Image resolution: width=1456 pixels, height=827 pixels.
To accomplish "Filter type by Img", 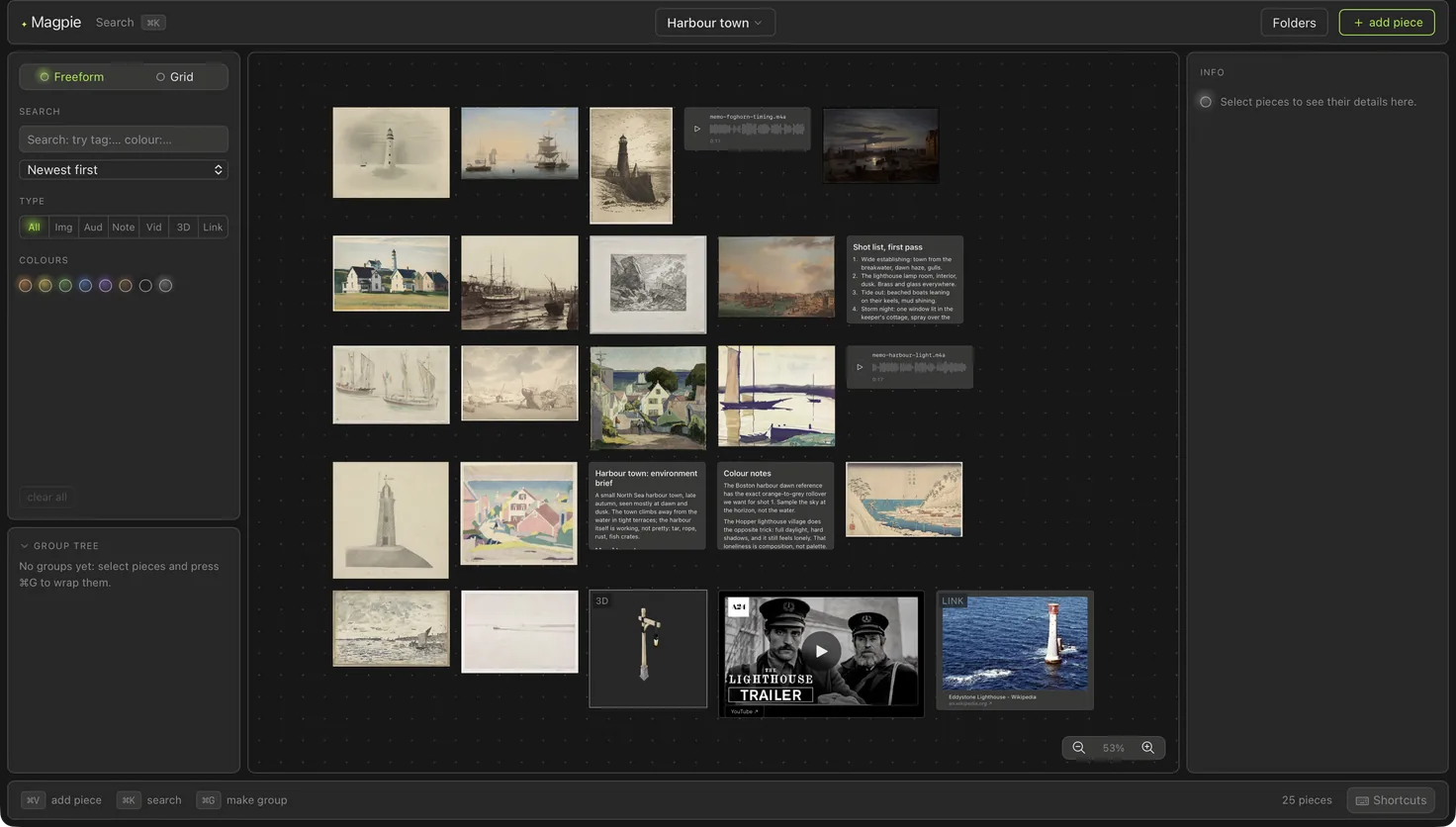I will [63, 227].
